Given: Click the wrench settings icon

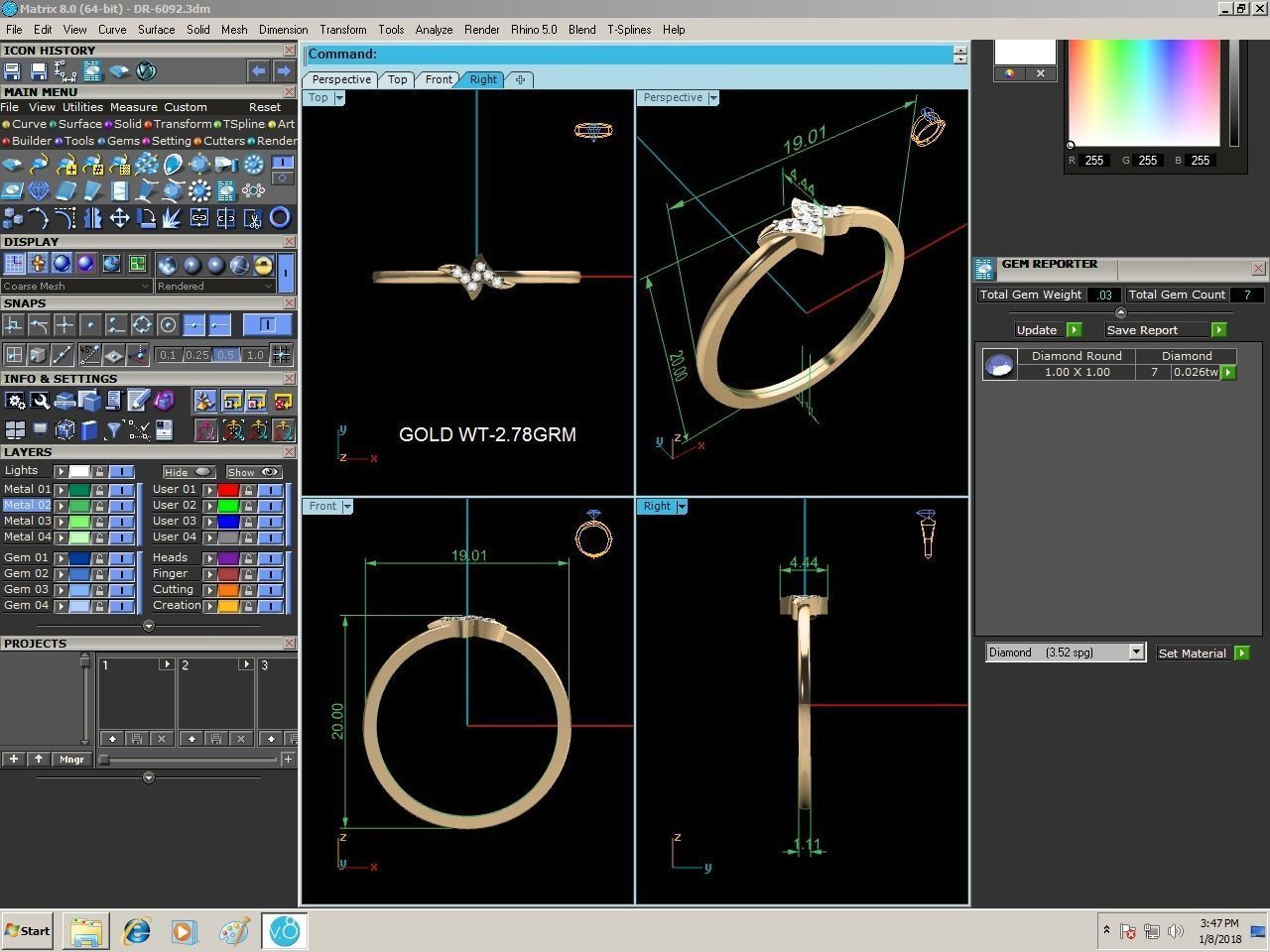Looking at the screenshot, I should (40, 401).
